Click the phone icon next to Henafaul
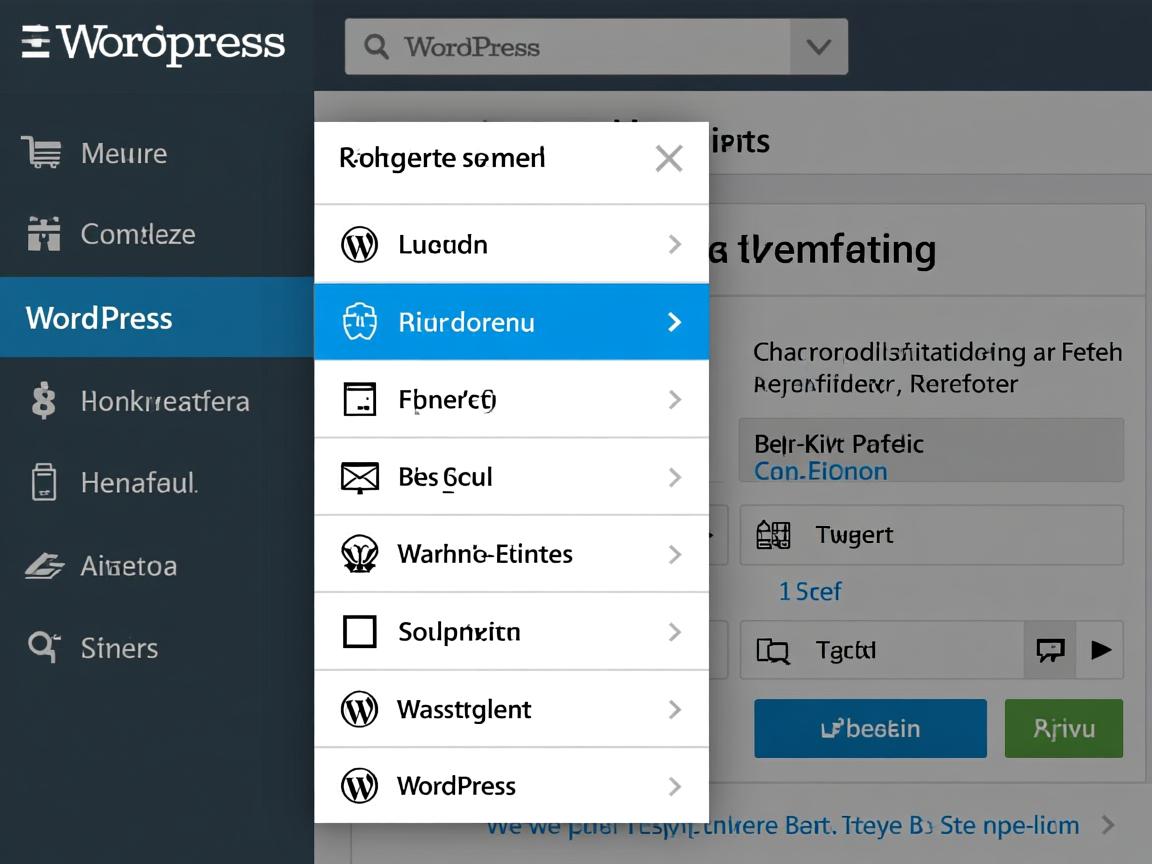 click(43, 483)
